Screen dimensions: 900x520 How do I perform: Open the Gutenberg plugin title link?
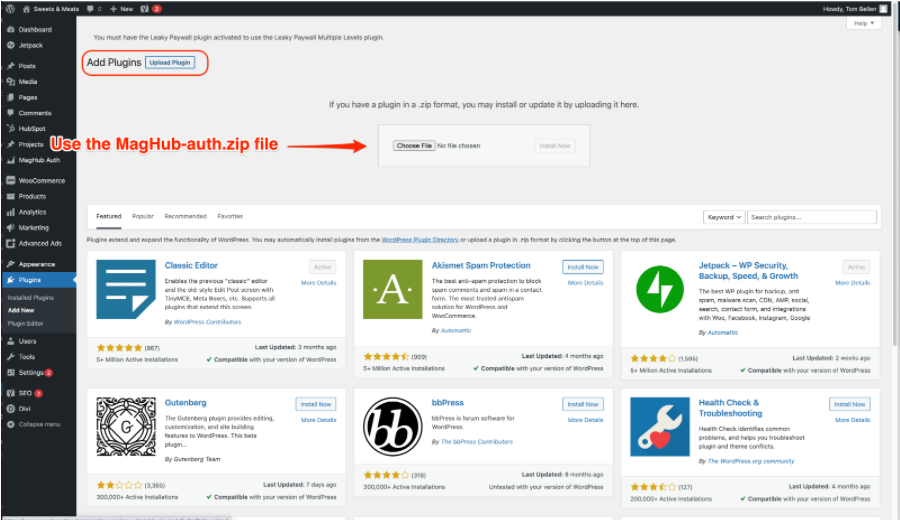coord(185,402)
